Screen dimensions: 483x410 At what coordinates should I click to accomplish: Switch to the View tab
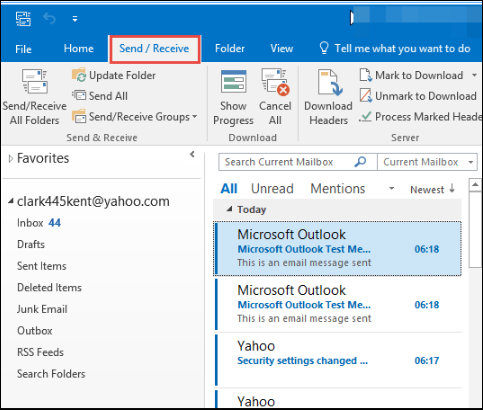(x=282, y=49)
